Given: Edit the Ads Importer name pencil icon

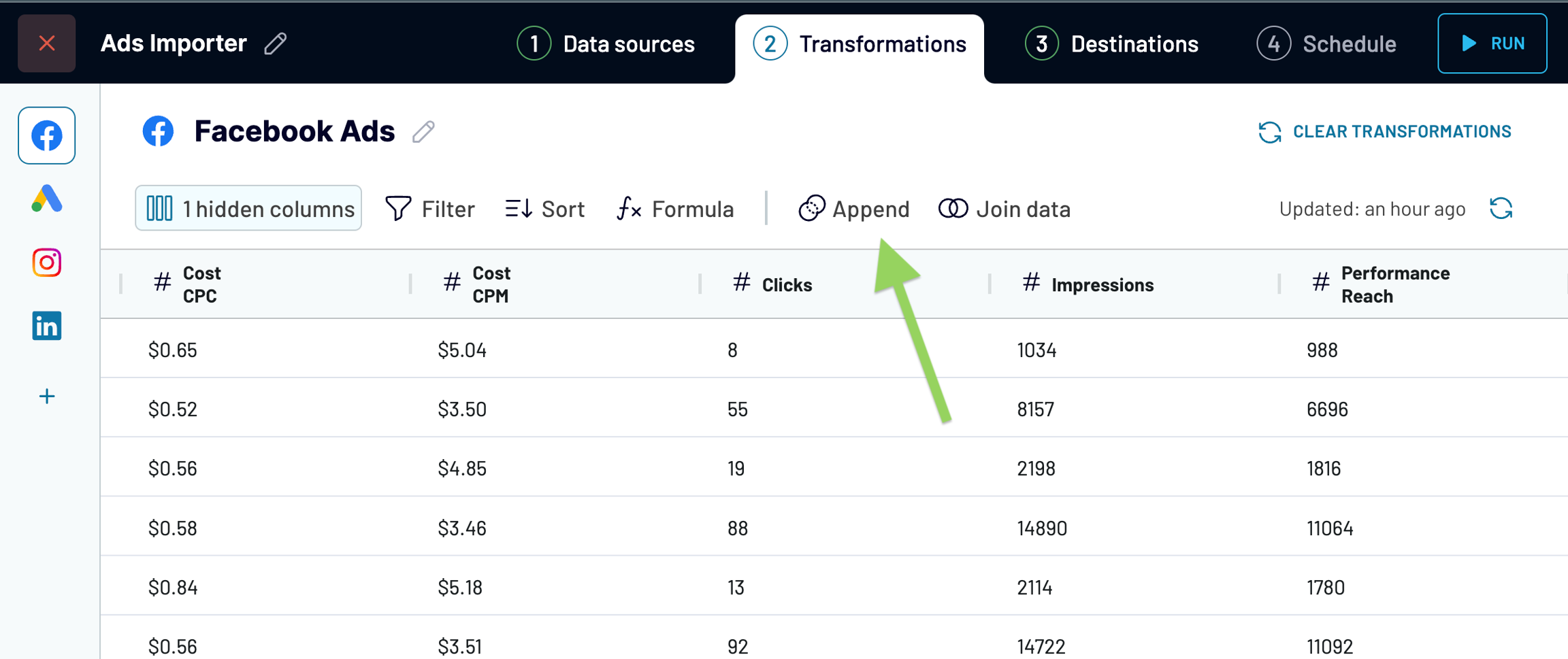Looking at the screenshot, I should [x=276, y=44].
